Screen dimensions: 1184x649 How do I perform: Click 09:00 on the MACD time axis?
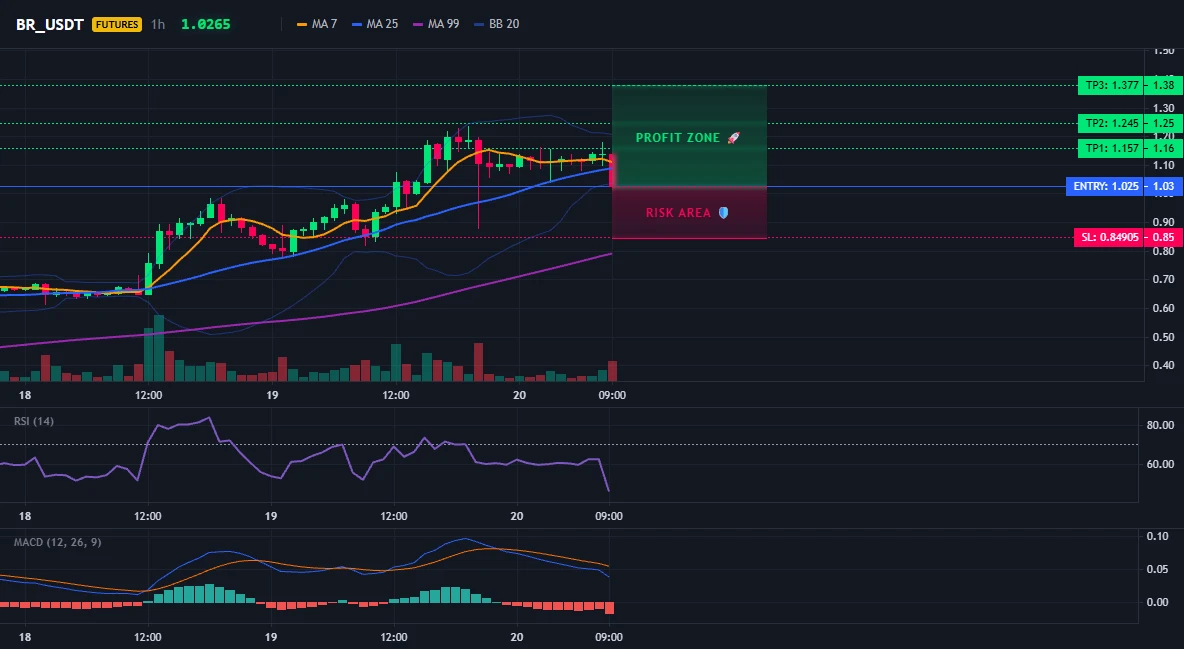pos(609,637)
